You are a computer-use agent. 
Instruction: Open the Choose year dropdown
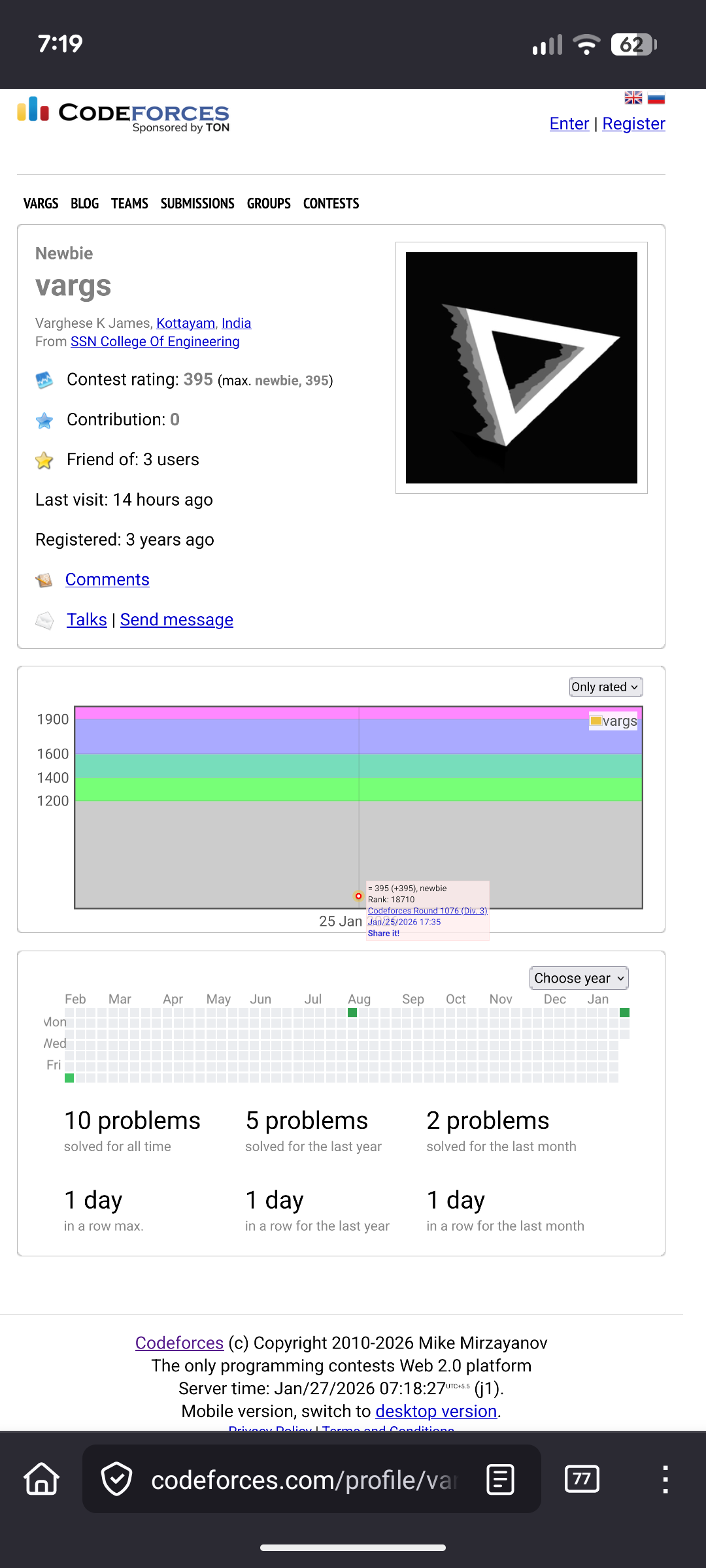pos(579,978)
